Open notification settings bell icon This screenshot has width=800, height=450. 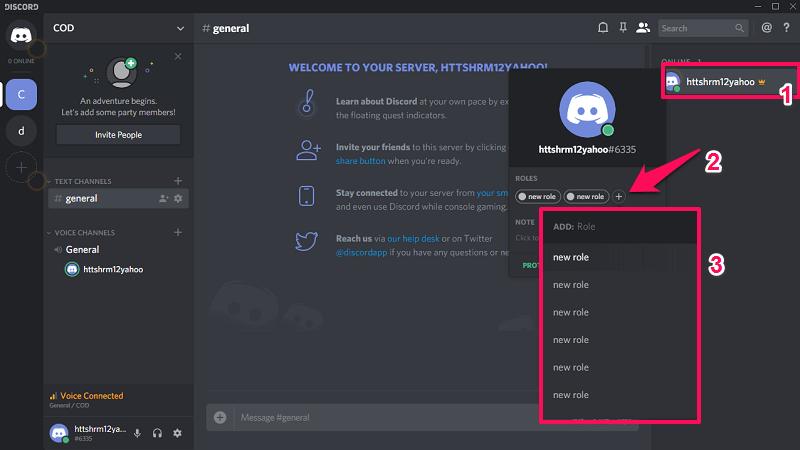[603, 28]
